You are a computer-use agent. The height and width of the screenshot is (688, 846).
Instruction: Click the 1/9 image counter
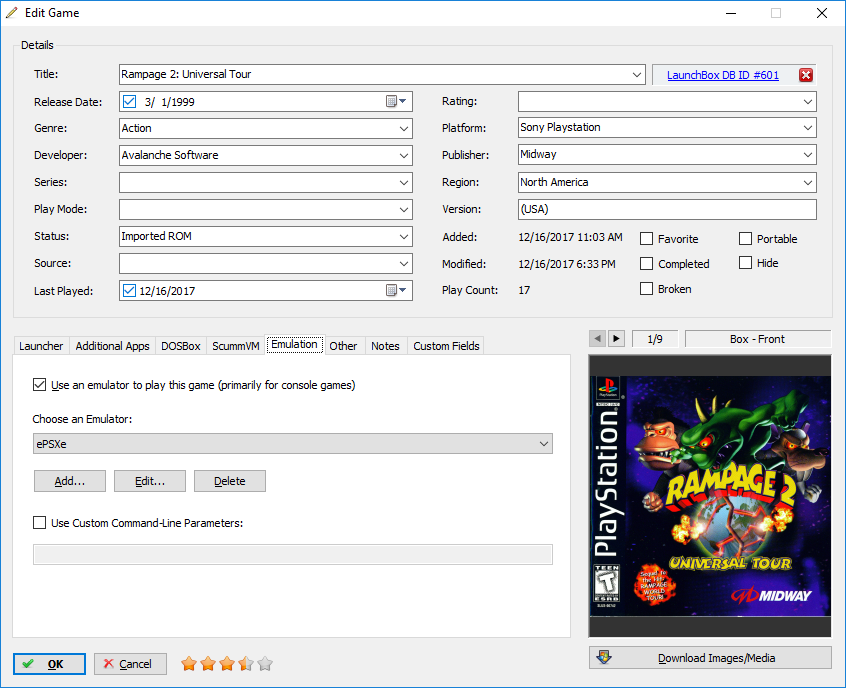click(x=654, y=339)
